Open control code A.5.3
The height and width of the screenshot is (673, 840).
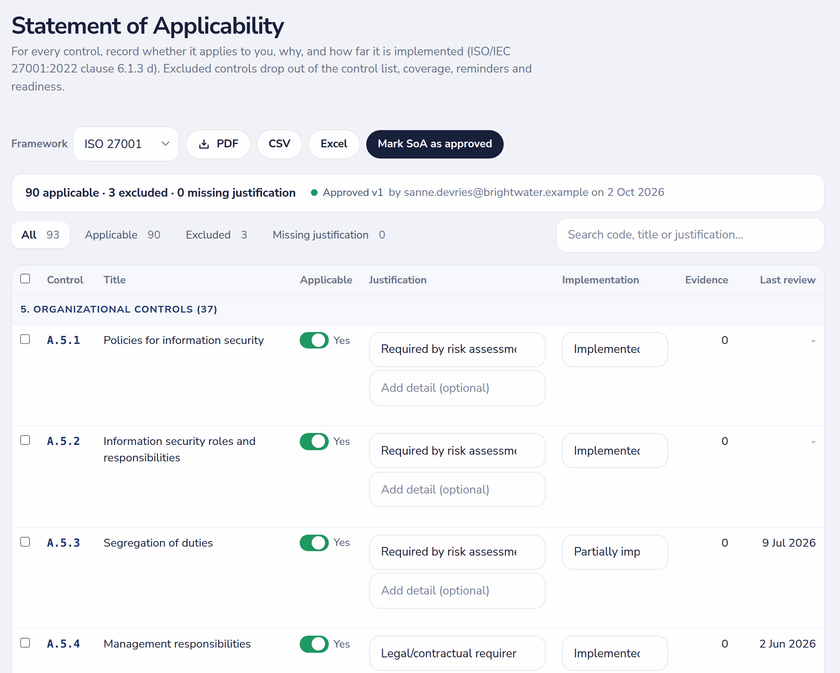pyautogui.click(x=63, y=543)
